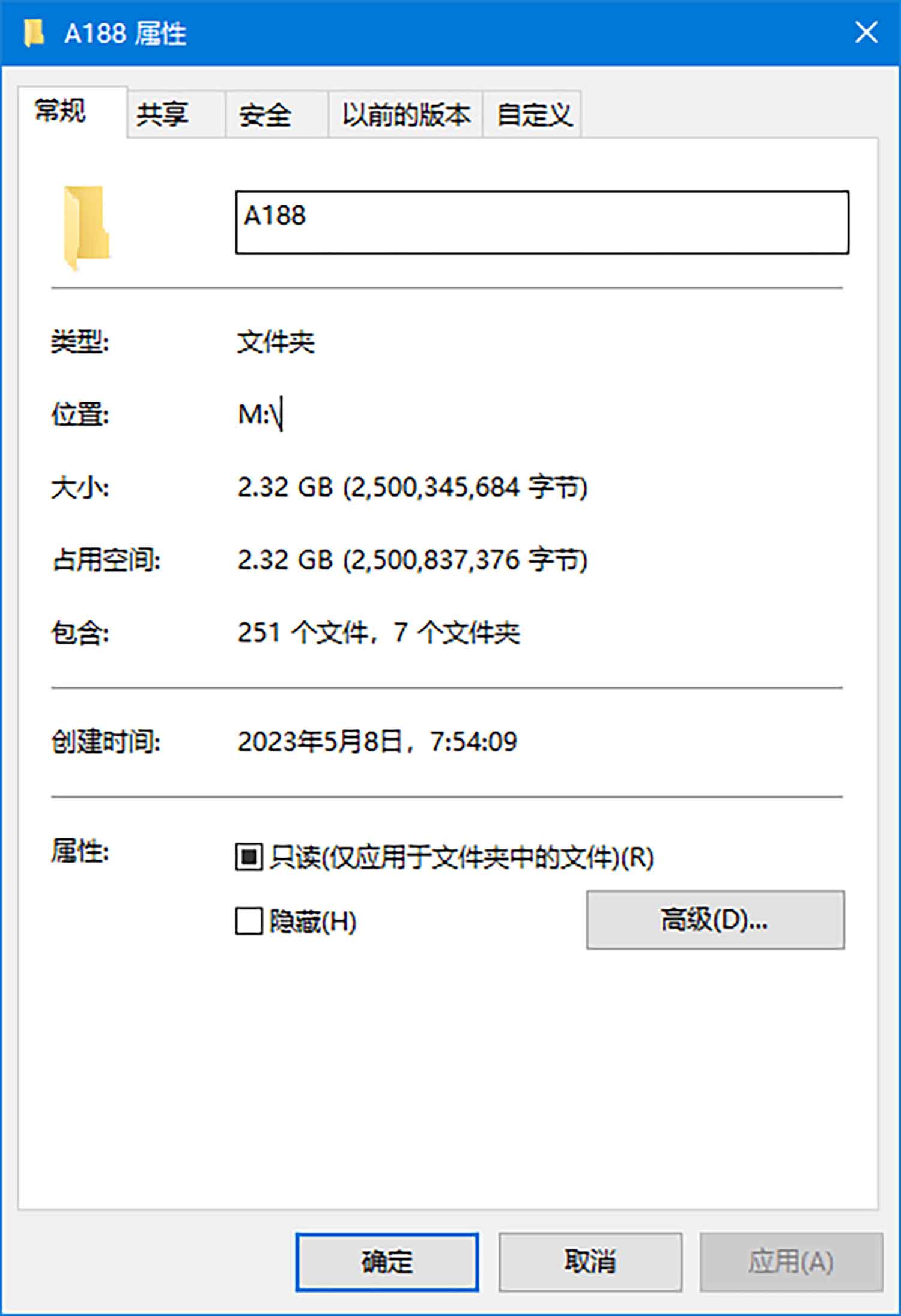Image resolution: width=901 pixels, height=1316 pixels.
Task: Click into the A188 folder name field
Action: [542, 222]
